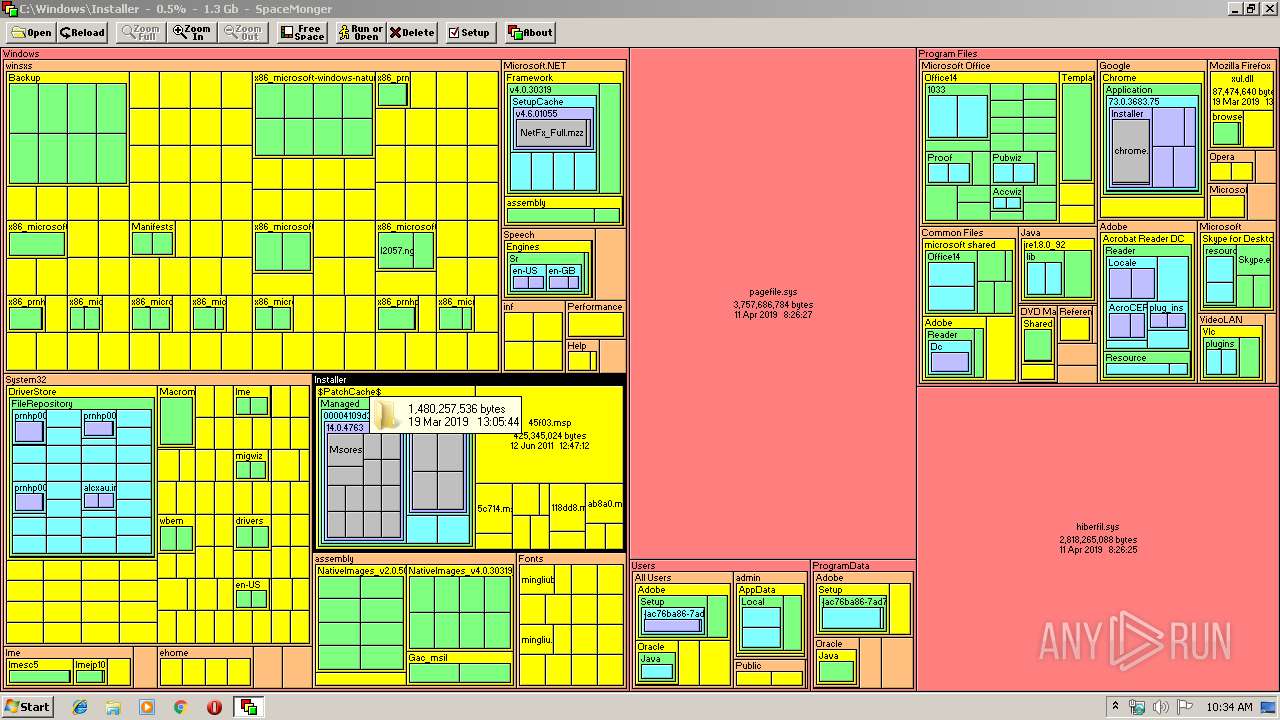The width and height of the screenshot is (1280, 720).
Task: Select the en-GB block under Speech Engines
Action: 563,278
